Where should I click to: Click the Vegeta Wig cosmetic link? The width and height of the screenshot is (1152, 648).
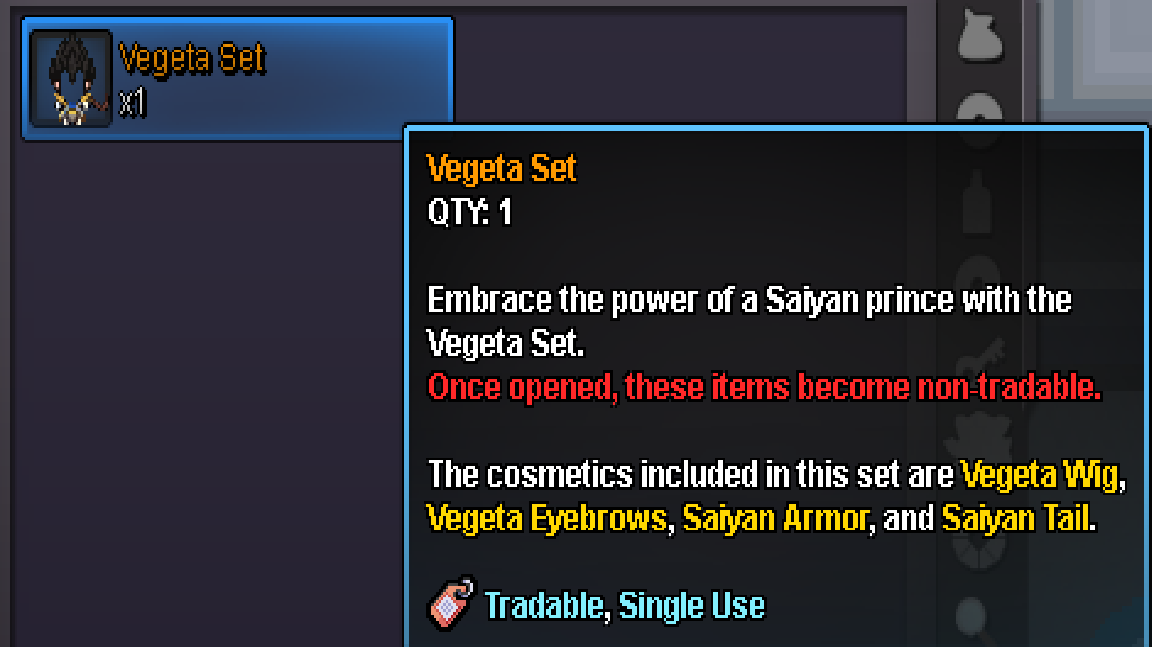point(1040,476)
